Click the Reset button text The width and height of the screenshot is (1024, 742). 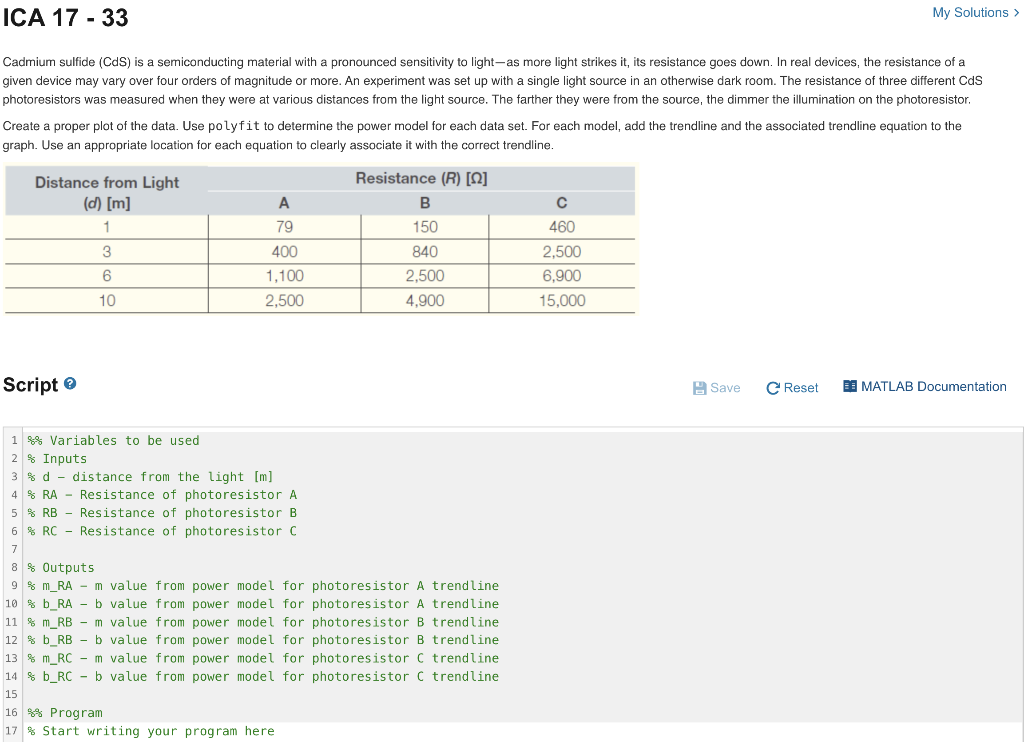pos(801,388)
